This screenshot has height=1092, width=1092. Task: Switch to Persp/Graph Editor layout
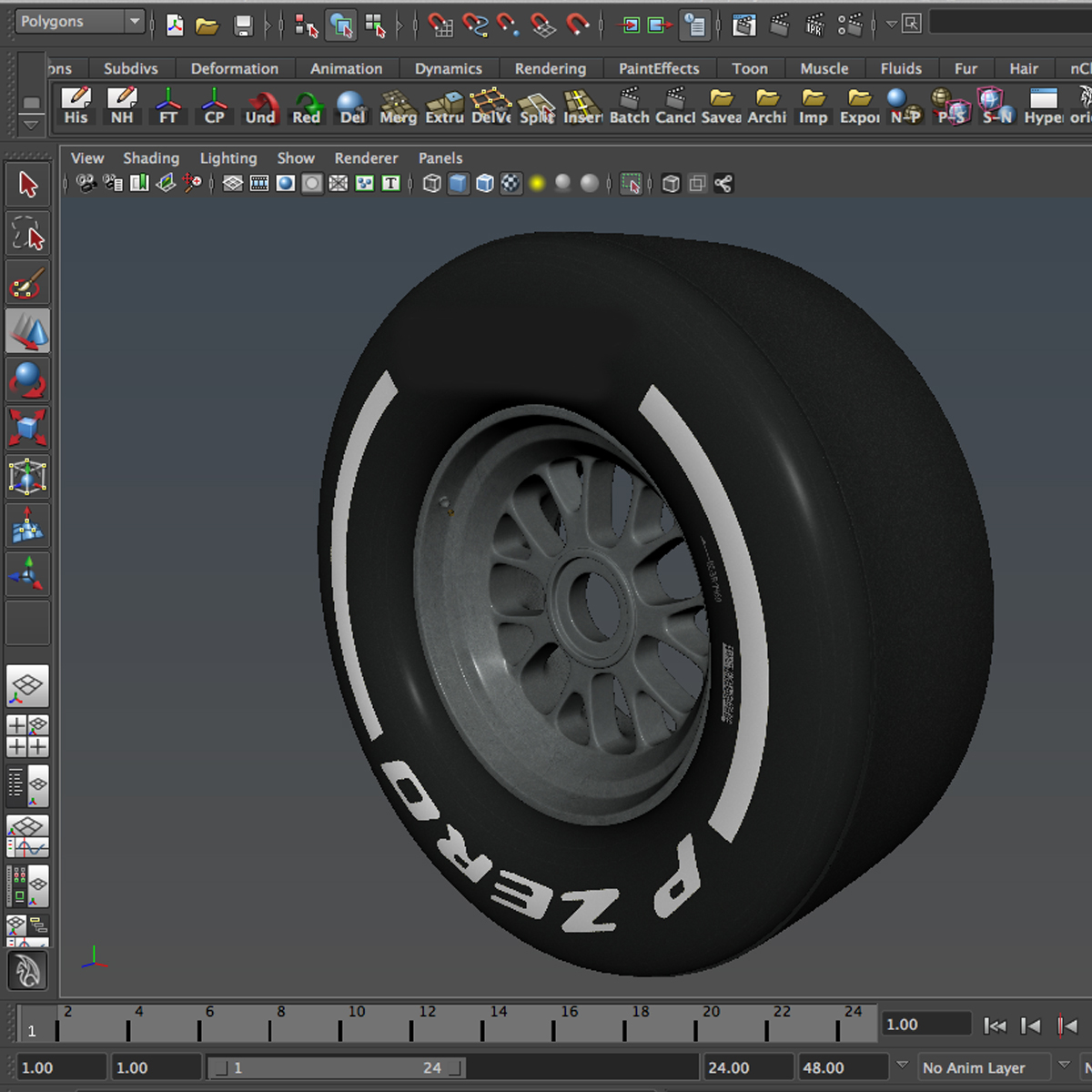[27, 836]
